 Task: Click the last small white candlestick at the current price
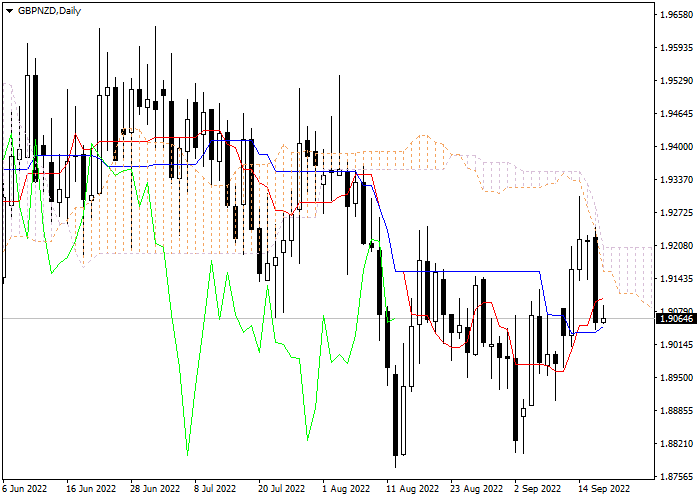tap(604, 320)
